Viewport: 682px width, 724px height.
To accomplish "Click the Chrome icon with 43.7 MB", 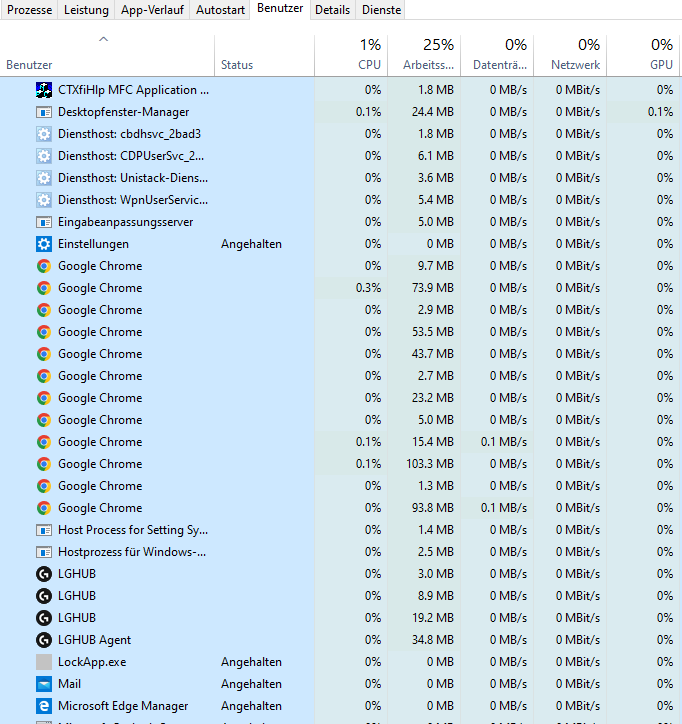I will click(x=44, y=354).
